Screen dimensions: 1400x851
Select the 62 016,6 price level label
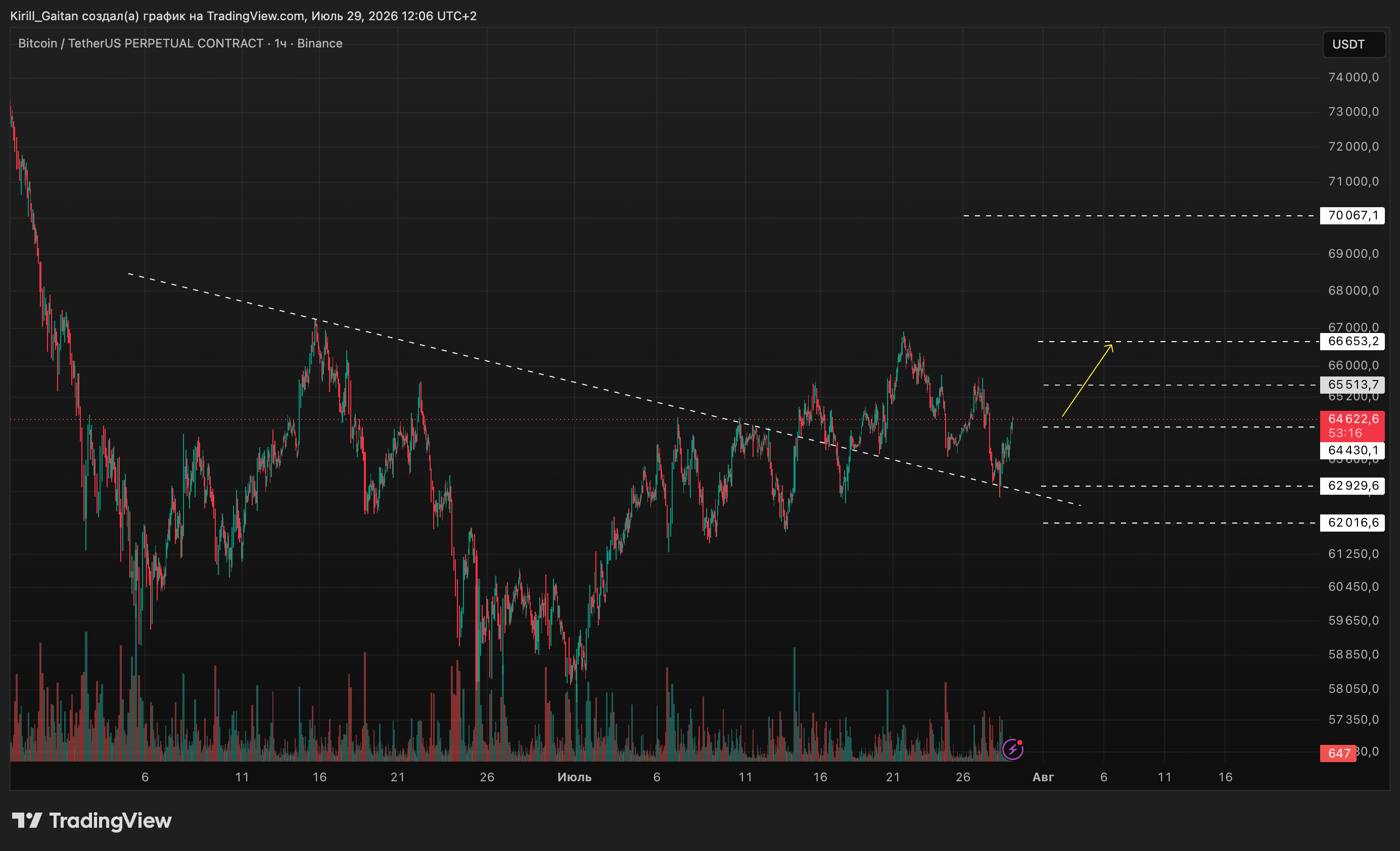click(1351, 523)
